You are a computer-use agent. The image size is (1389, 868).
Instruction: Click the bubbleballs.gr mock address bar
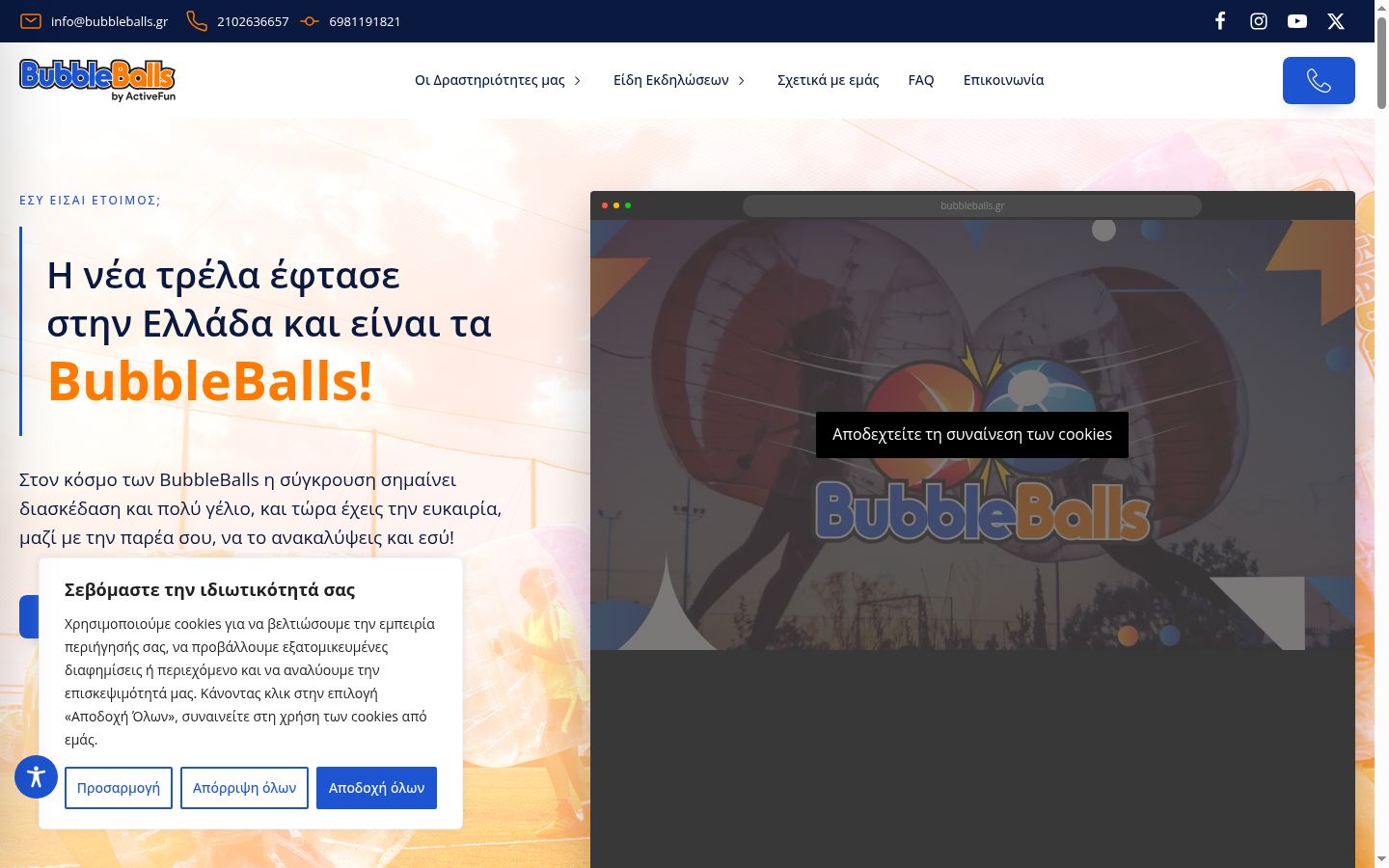[972, 205]
